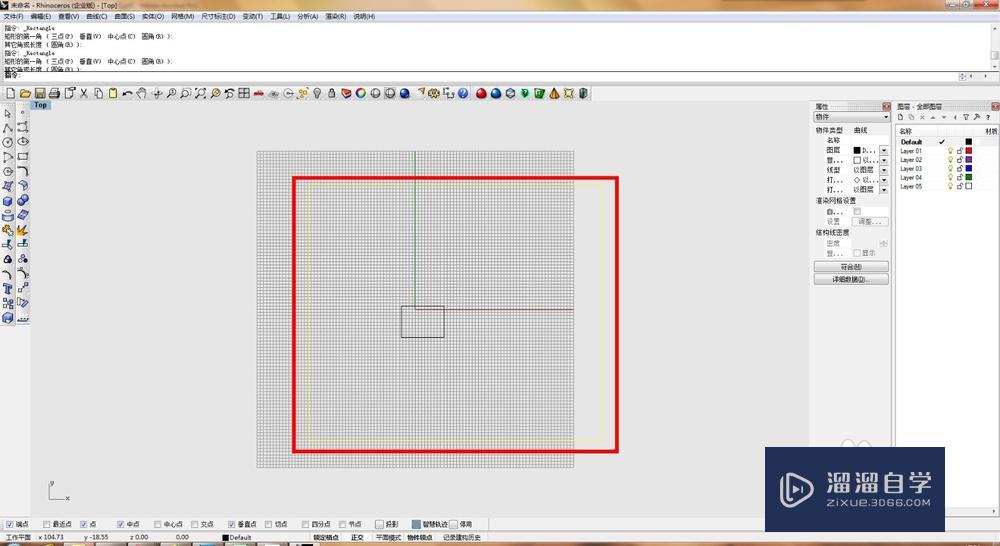The image size is (1000, 546).
Task: Enable the 中心点 osnap checkbox
Action: coord(158,524)
